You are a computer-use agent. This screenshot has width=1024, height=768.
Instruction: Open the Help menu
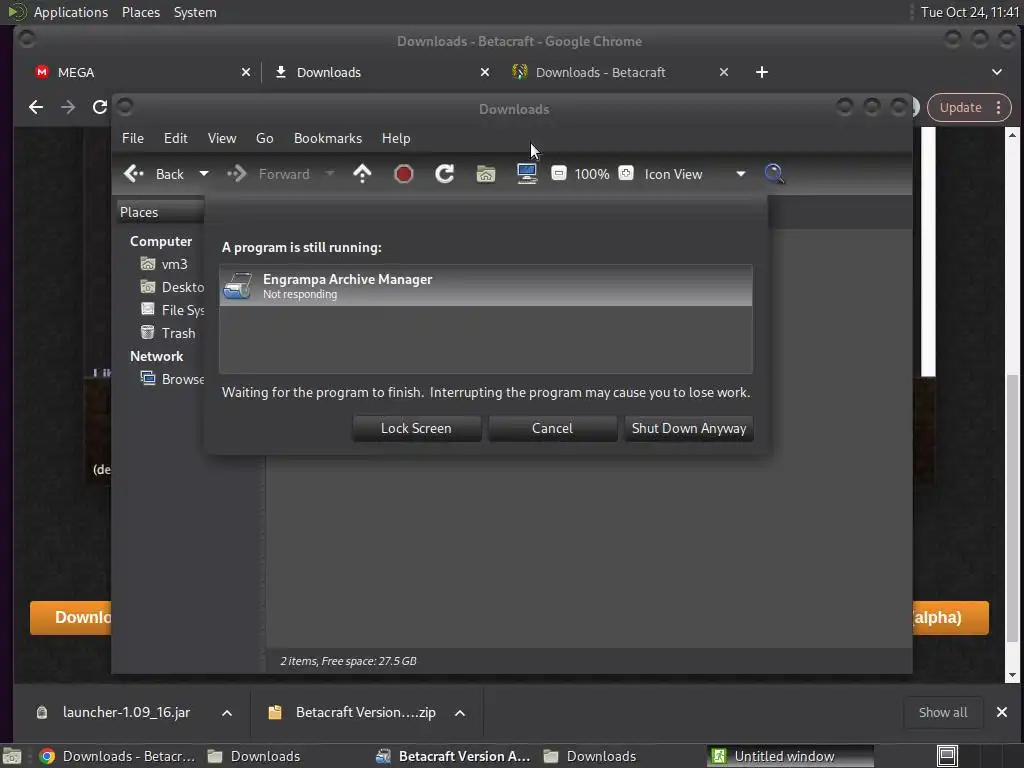pyautogui.click(x=396, y=138)
